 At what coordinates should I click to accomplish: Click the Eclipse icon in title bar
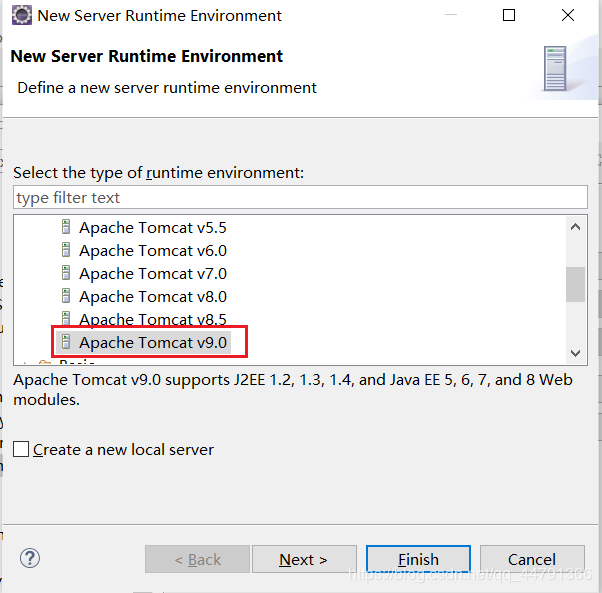tap(22, 15)
